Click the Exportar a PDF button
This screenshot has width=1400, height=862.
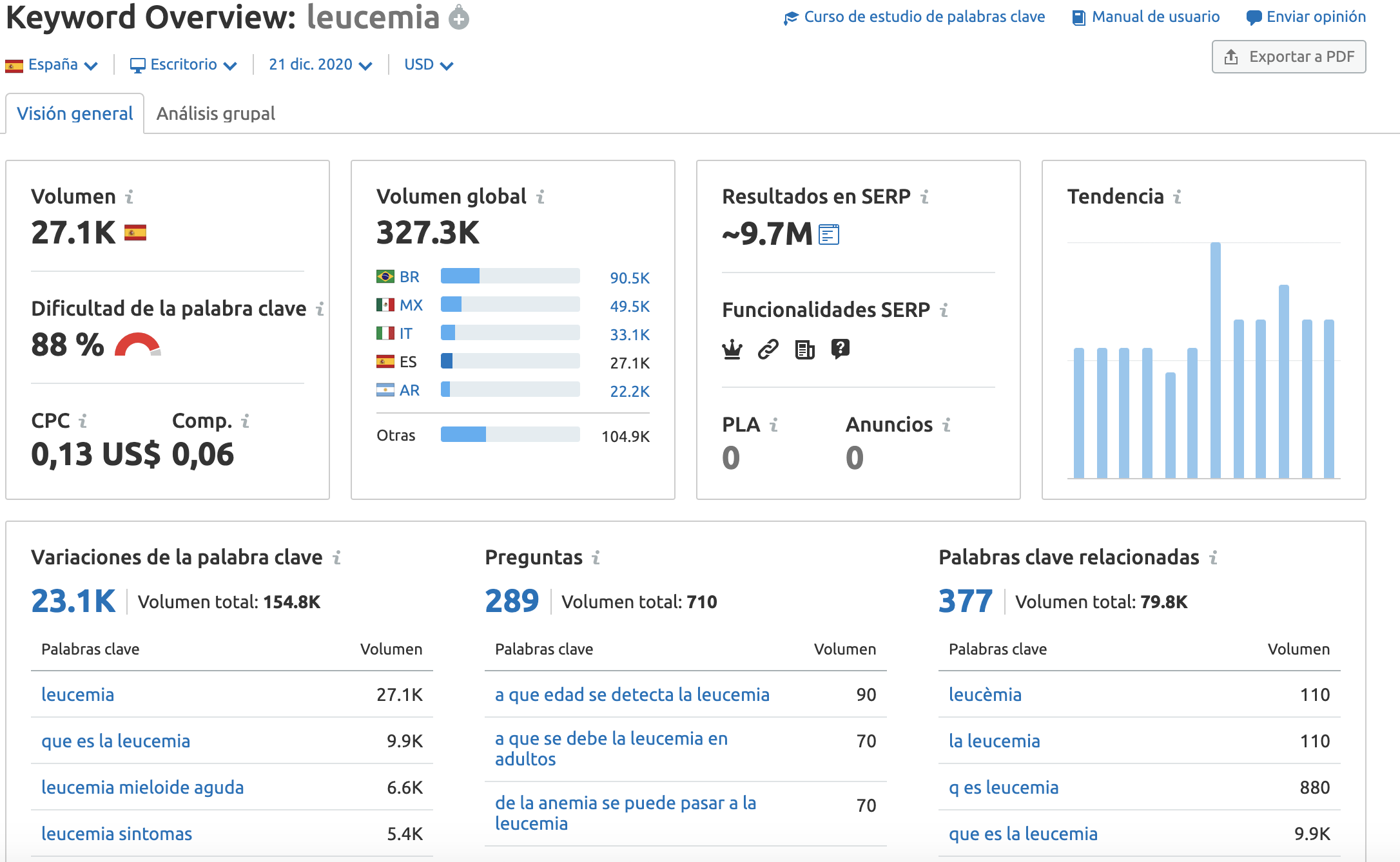1288,57
